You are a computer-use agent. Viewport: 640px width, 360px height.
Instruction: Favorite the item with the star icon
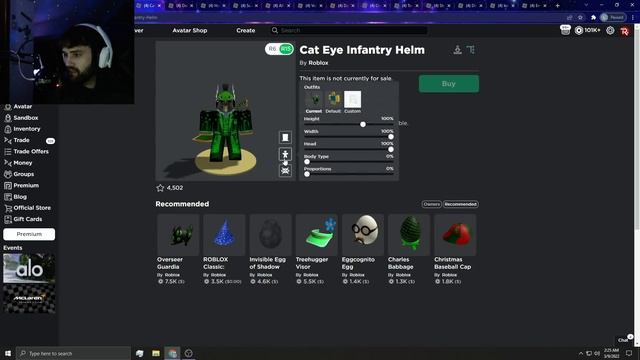160,188
